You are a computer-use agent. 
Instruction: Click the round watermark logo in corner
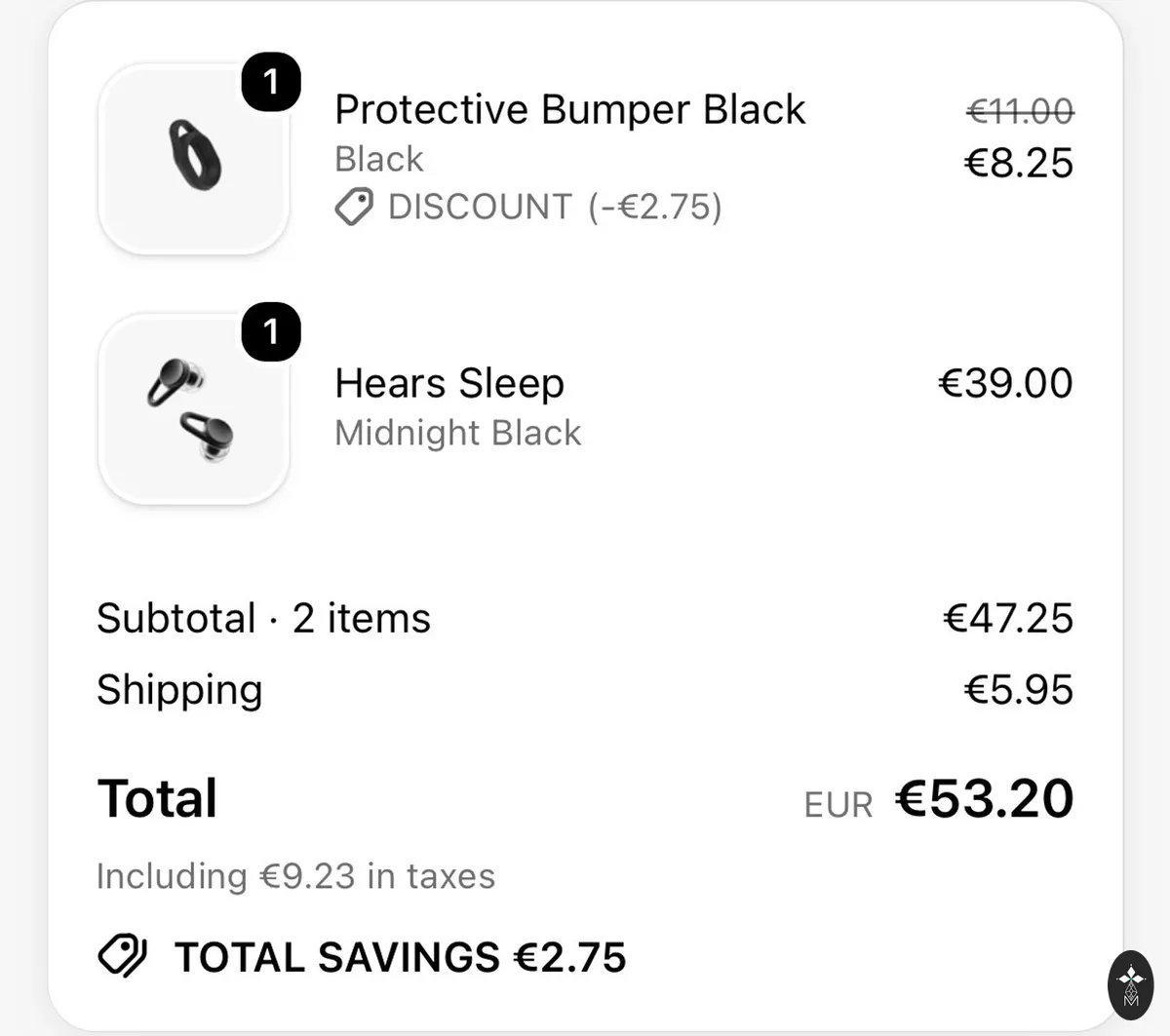tap(1131, 985)
